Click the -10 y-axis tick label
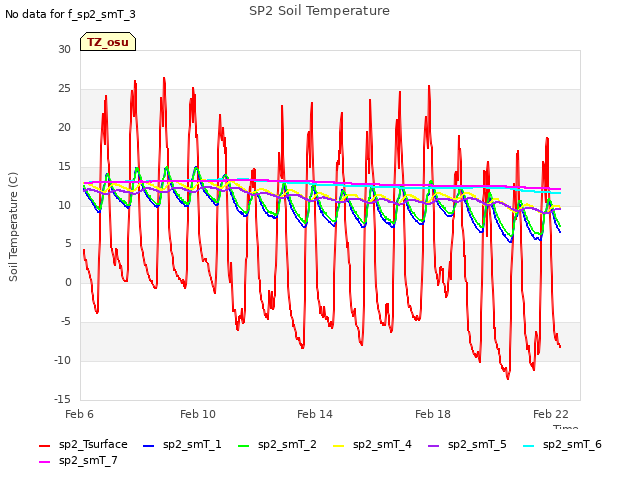The width and height of the screenshot is (640, 480). (x=62, y=360)
